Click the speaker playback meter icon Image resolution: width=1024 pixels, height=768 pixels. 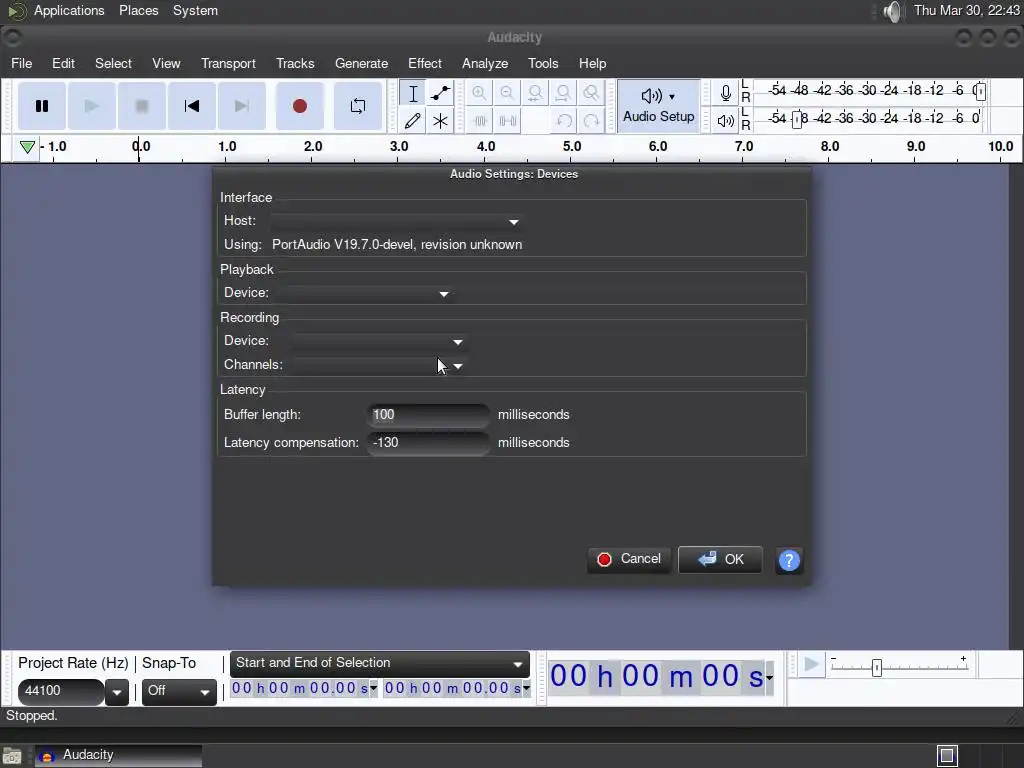pos(726,121)
